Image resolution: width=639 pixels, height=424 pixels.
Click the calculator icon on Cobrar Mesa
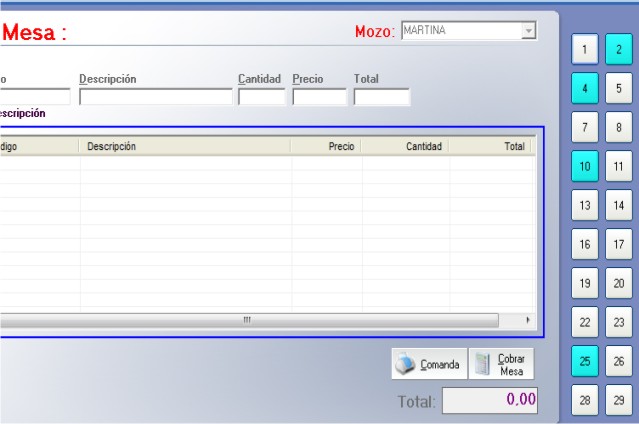483,364
